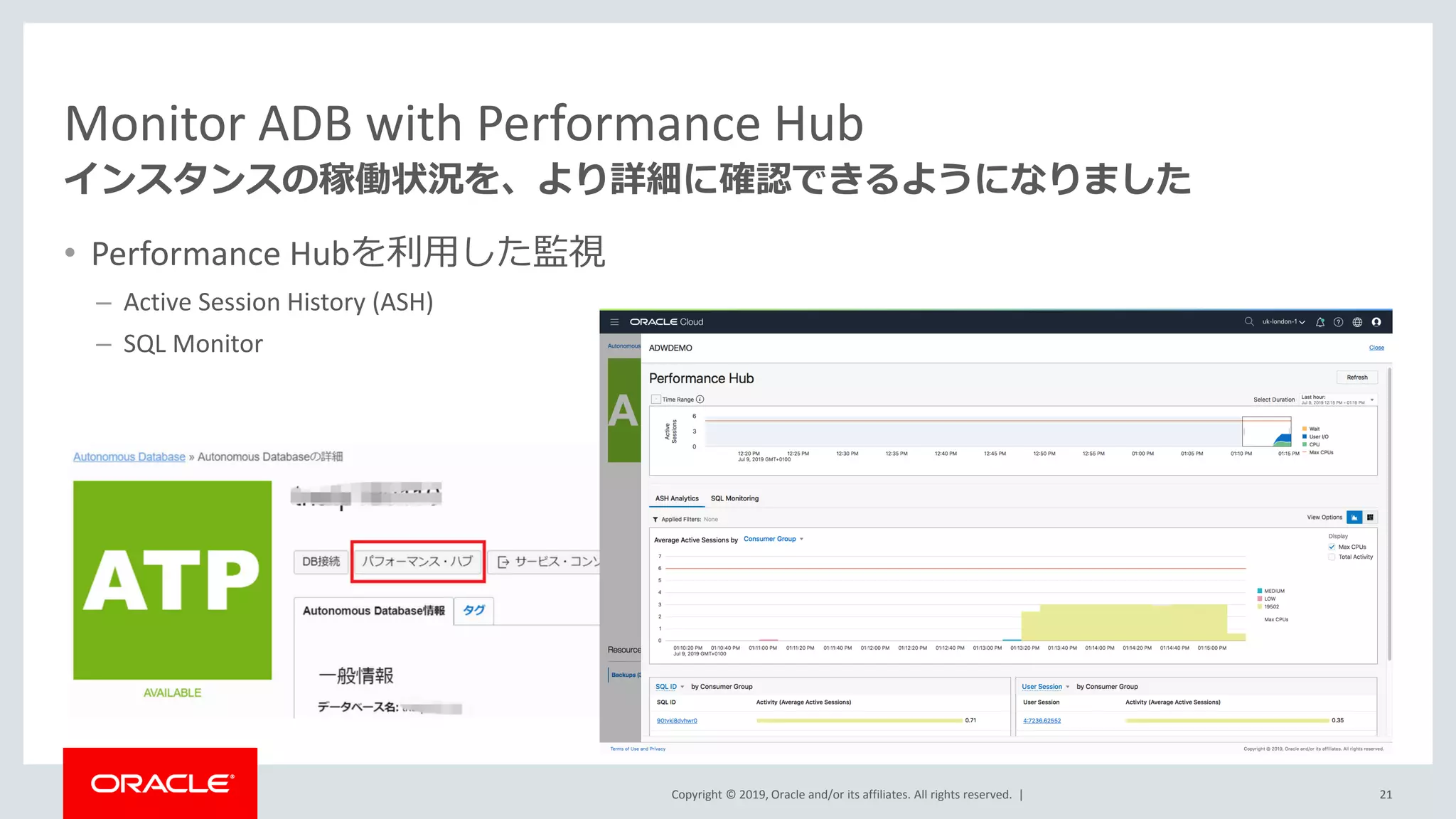Select the タグ tab
This screenshot has width=1456, height=819.
tap(473, 611)
